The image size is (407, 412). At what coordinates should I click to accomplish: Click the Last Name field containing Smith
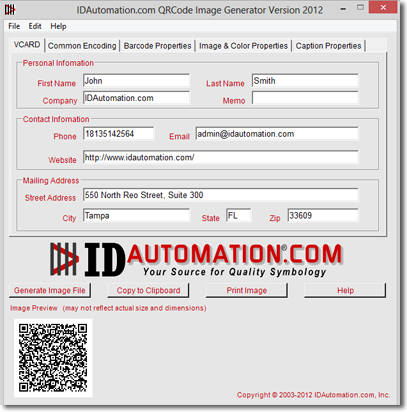click(x=305, y=81)
